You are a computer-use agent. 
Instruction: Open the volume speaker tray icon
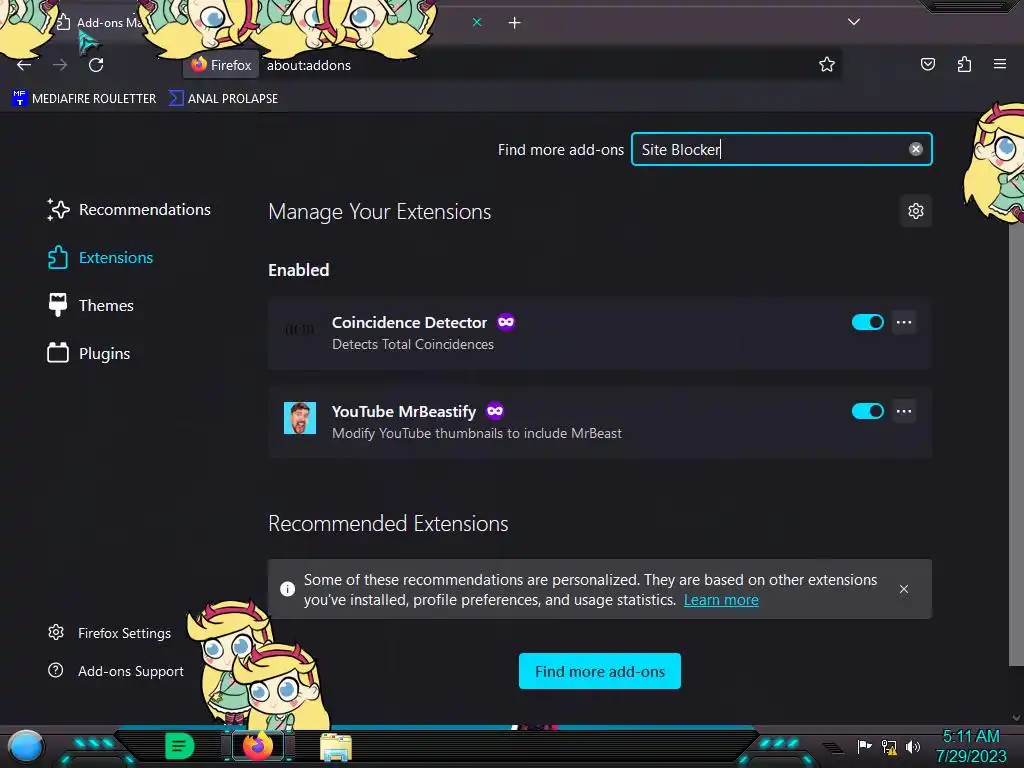coord(912,746)
